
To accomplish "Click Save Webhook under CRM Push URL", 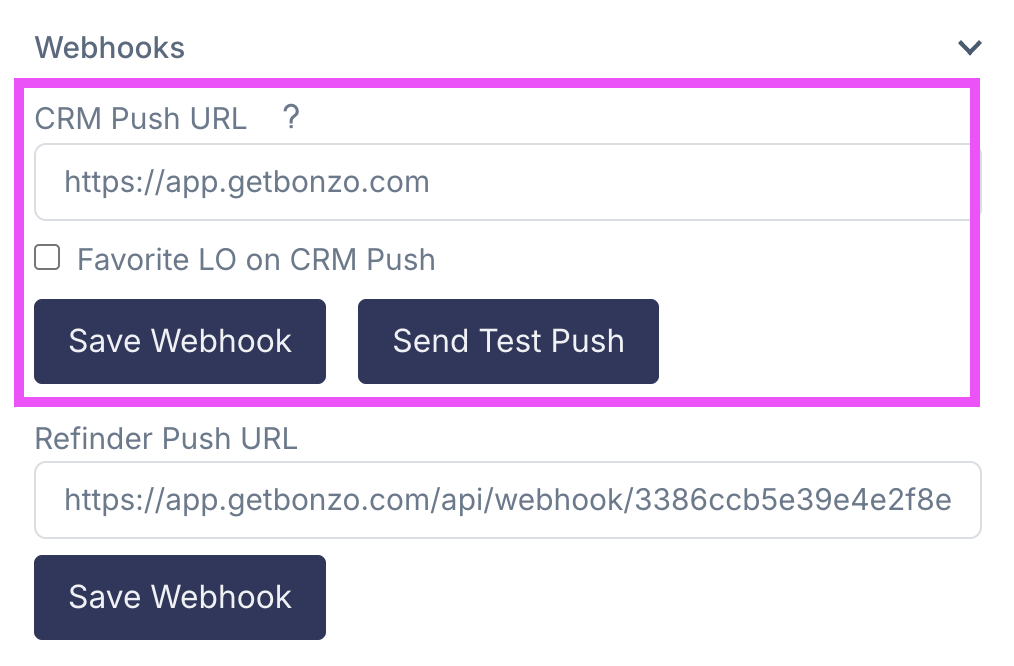I will point(180,341).
